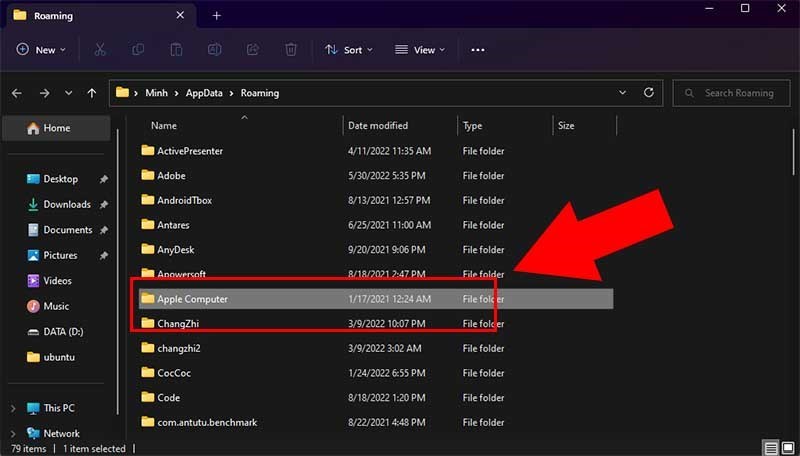Expand the This PC tree node

[13, 408]
